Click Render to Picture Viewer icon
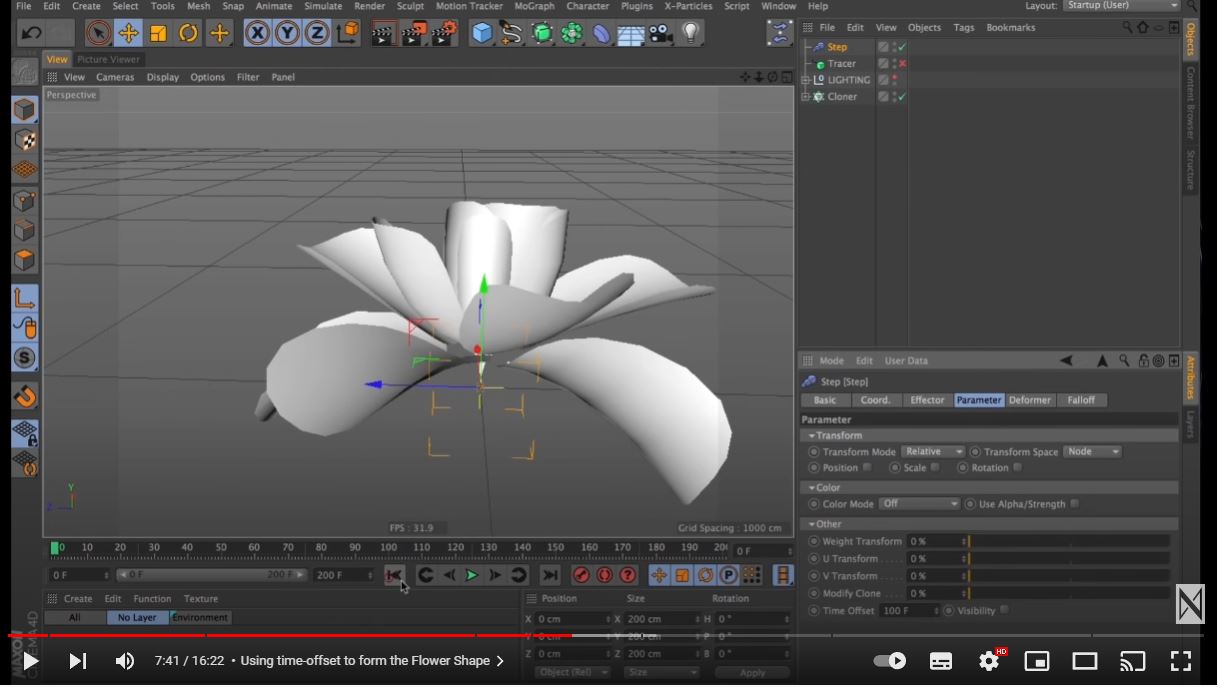The height and width of the screenshot is (687, 1218). (414, 34)
